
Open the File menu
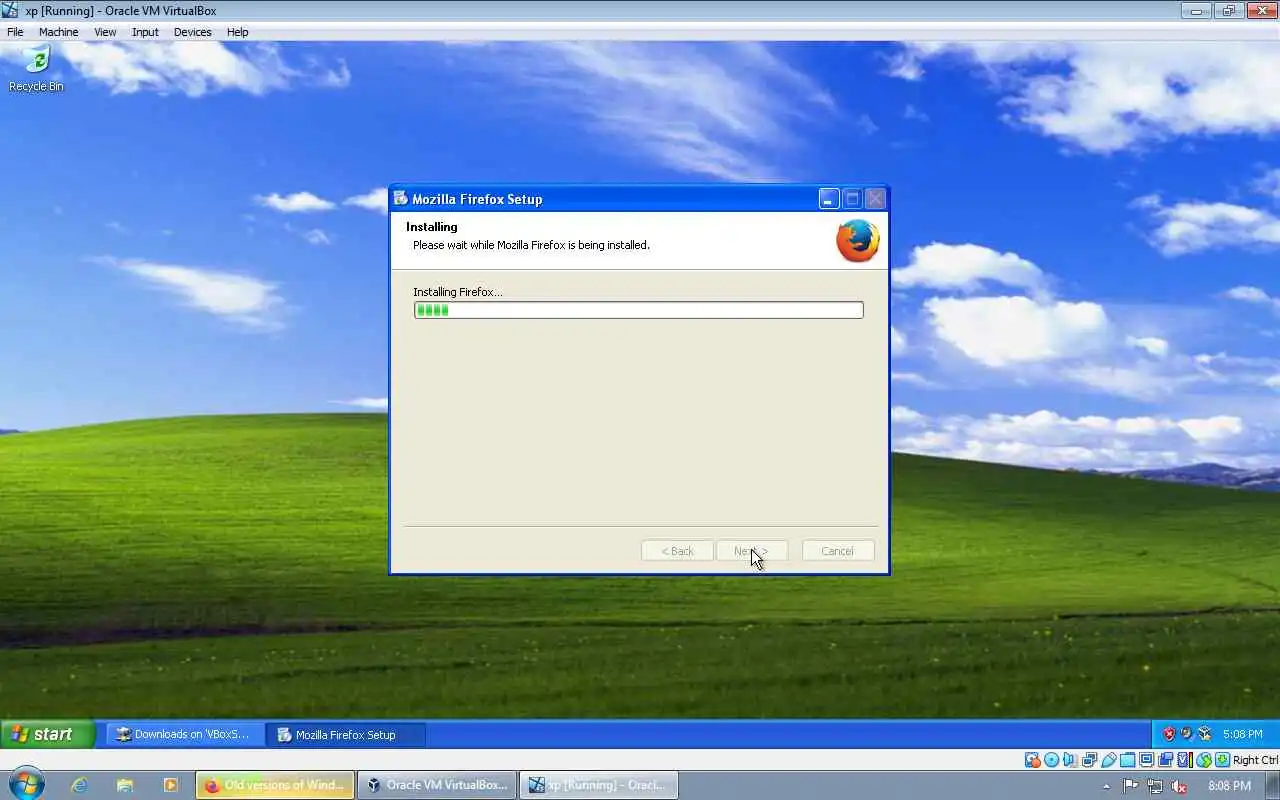click(x=15, y=32)
